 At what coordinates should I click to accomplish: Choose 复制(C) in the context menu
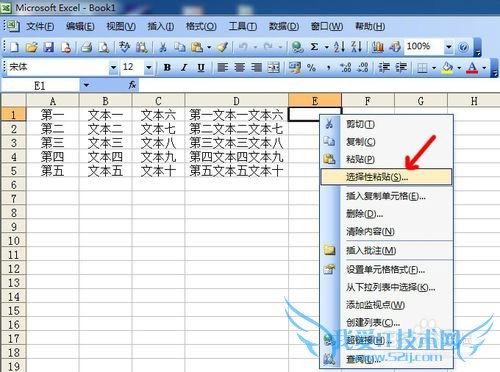tap(386, 142)
